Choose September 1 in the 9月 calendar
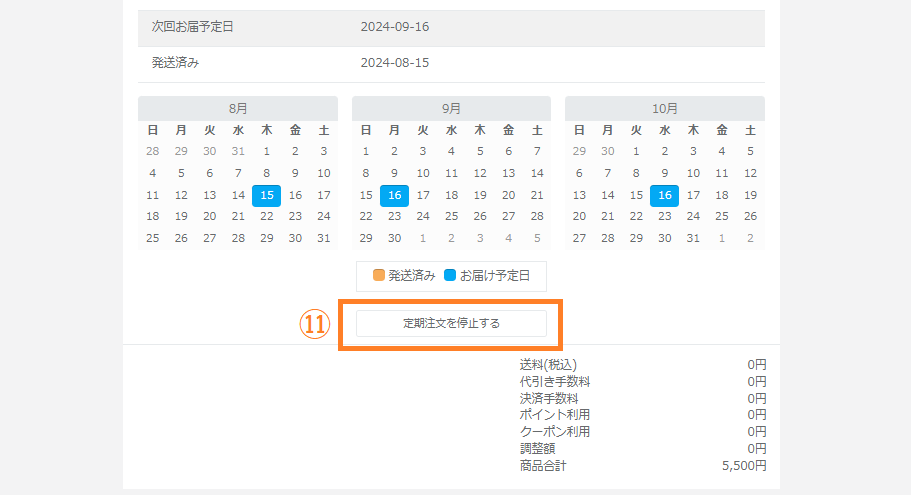The width and height of the screenshot is (911, 495). 366,152
